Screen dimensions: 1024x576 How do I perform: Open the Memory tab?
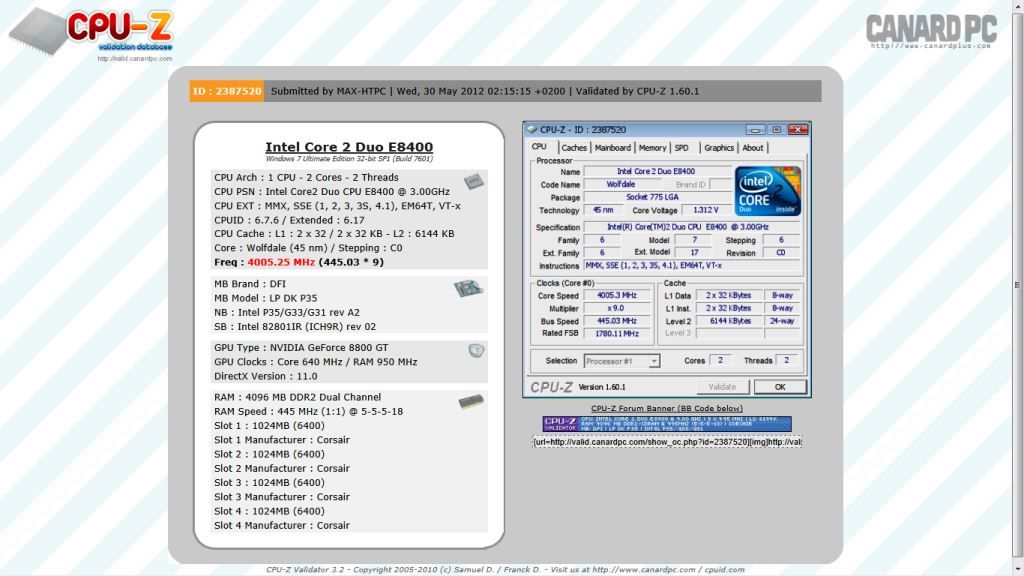652,148
